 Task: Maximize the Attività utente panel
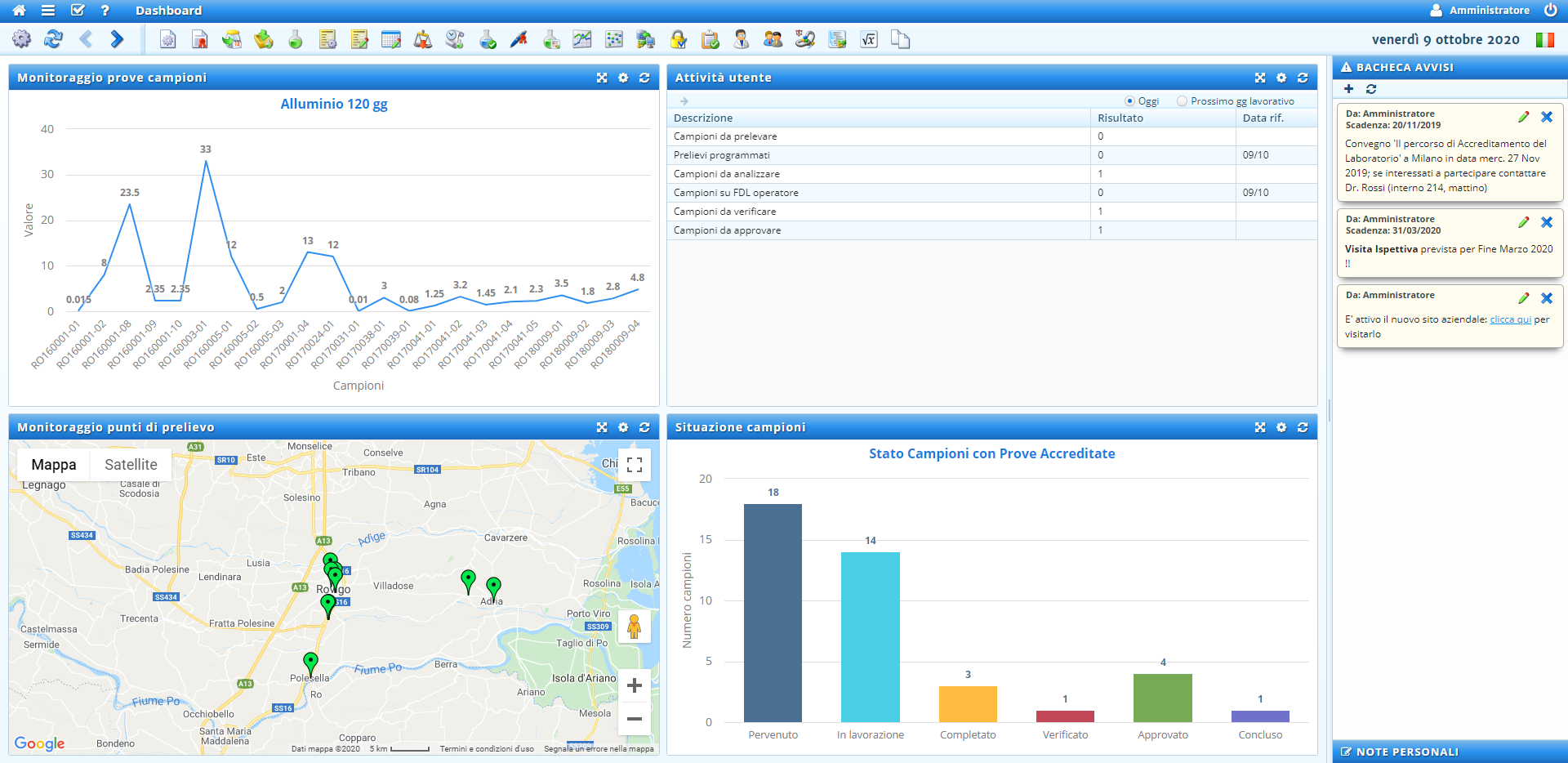point(1260,78)
